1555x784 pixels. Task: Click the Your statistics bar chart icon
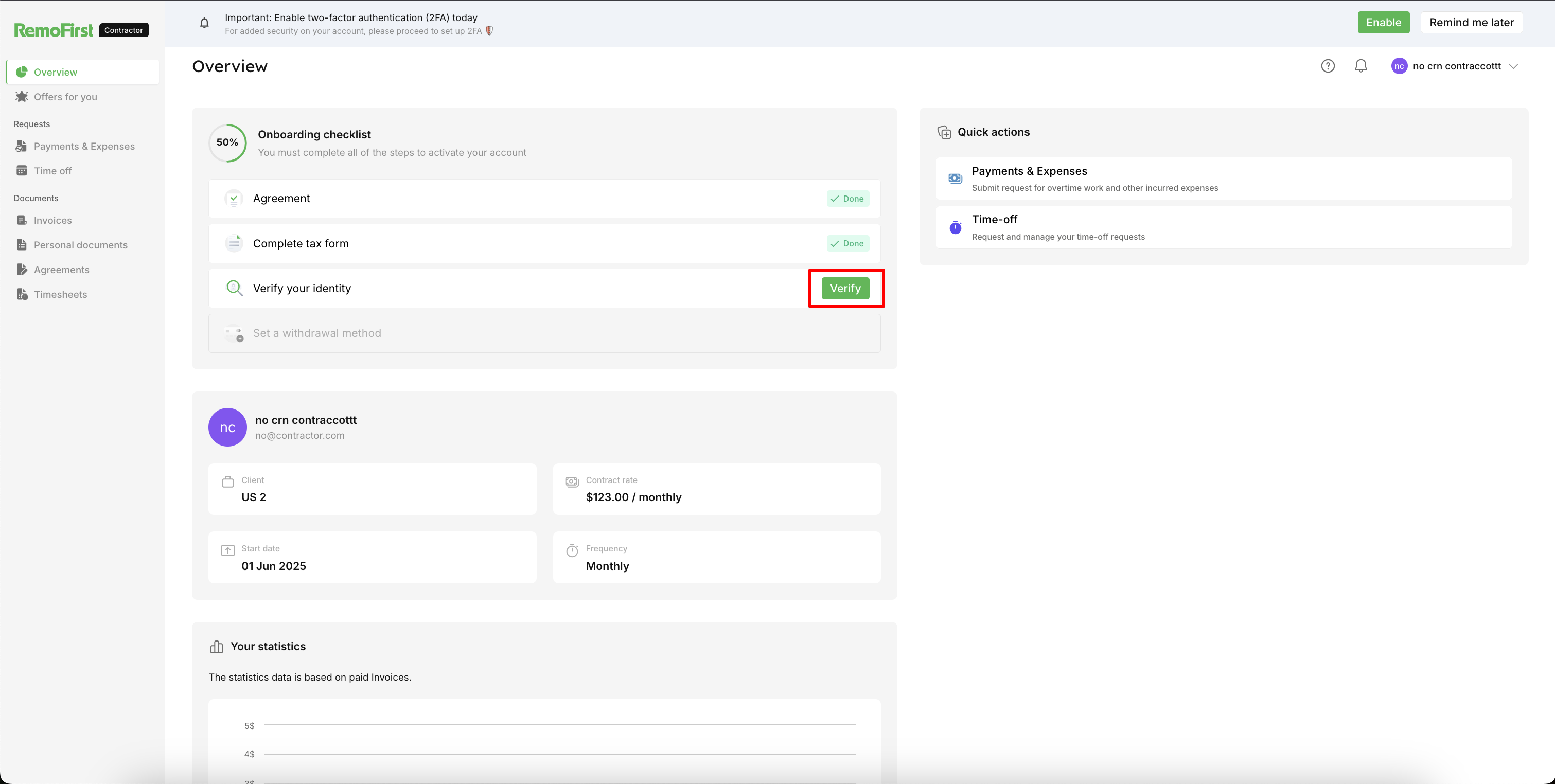pyautogui.click(x=216, y=647)
